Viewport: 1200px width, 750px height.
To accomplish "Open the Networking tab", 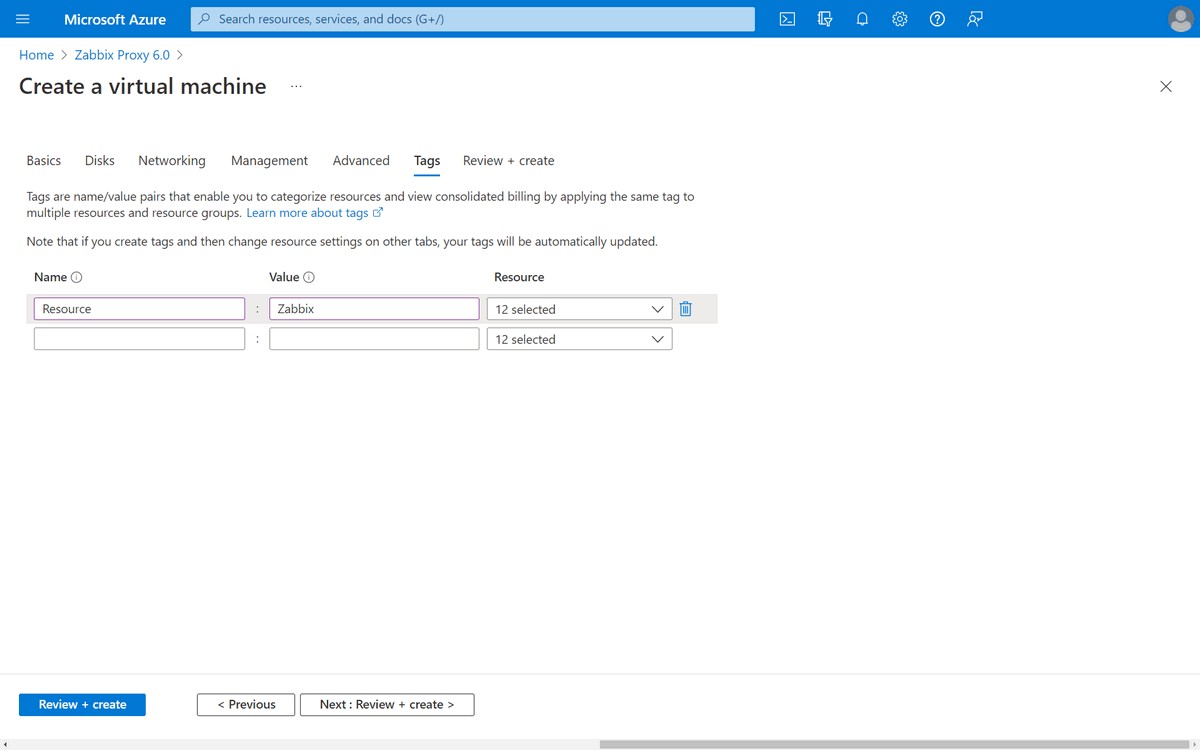I will [x=172, y=160].
